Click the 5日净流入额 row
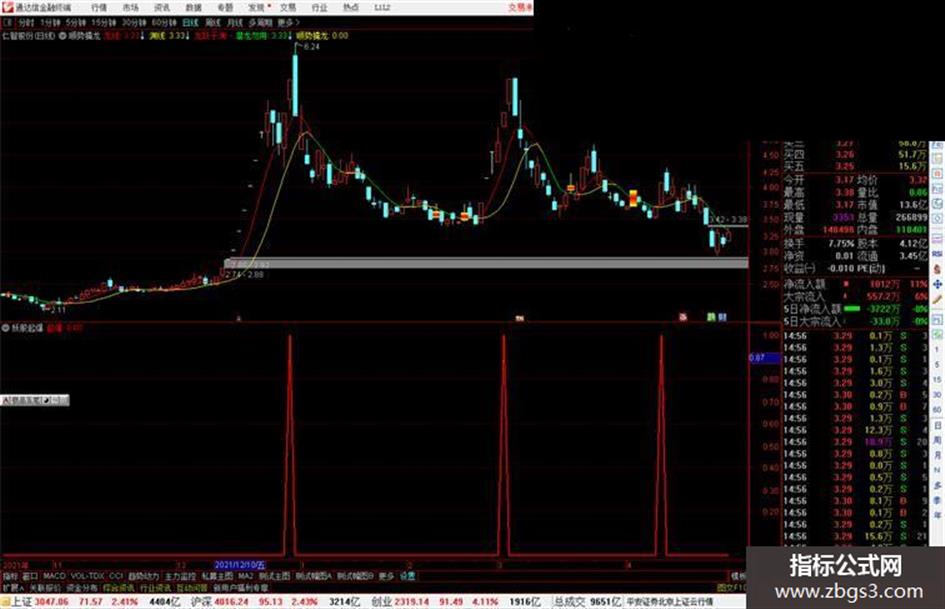This screenshot has height=609, width=945. (x=856, y=309)
